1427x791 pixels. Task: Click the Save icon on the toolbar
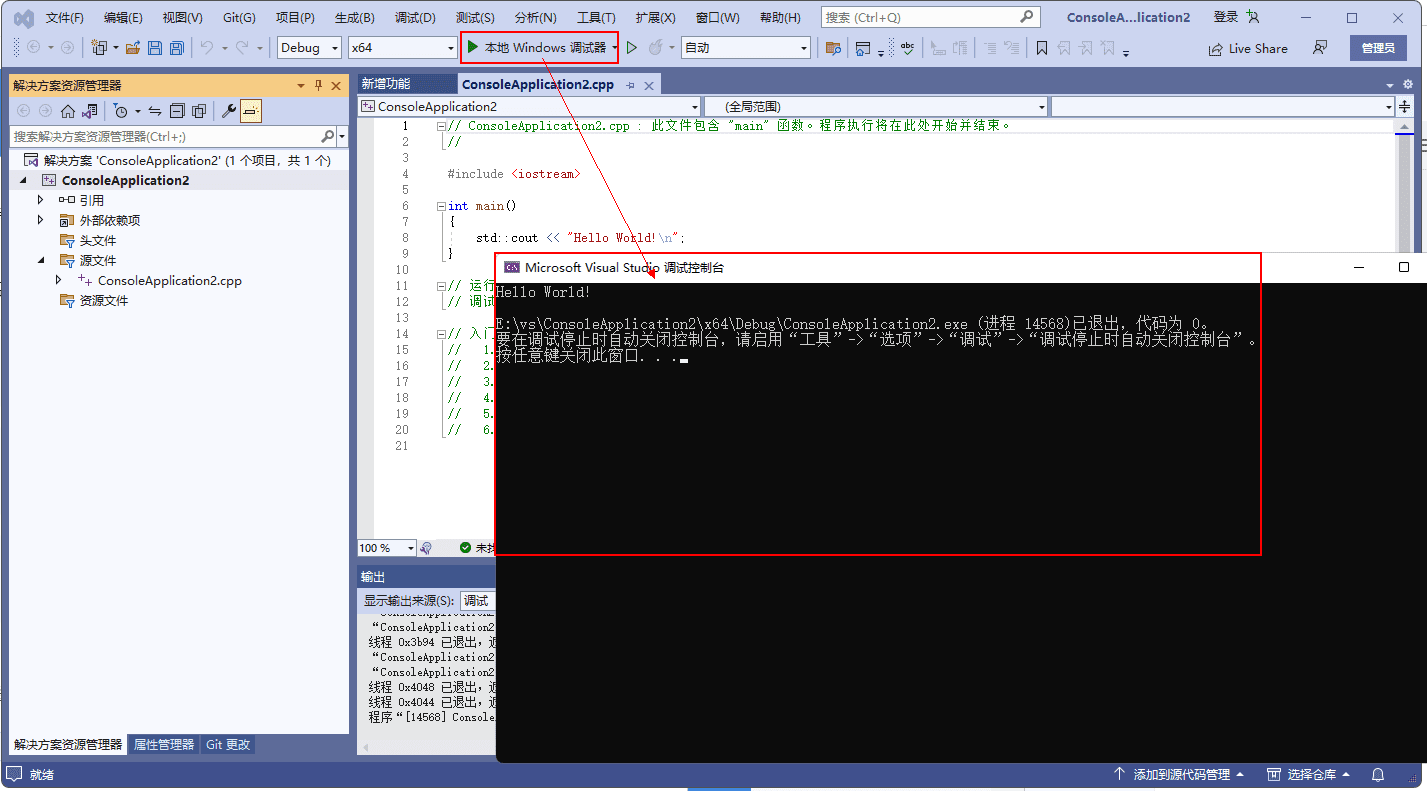tap(154, 47)
